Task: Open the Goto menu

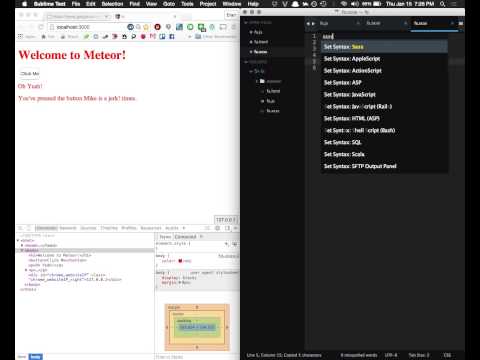Action: point(169,4)
